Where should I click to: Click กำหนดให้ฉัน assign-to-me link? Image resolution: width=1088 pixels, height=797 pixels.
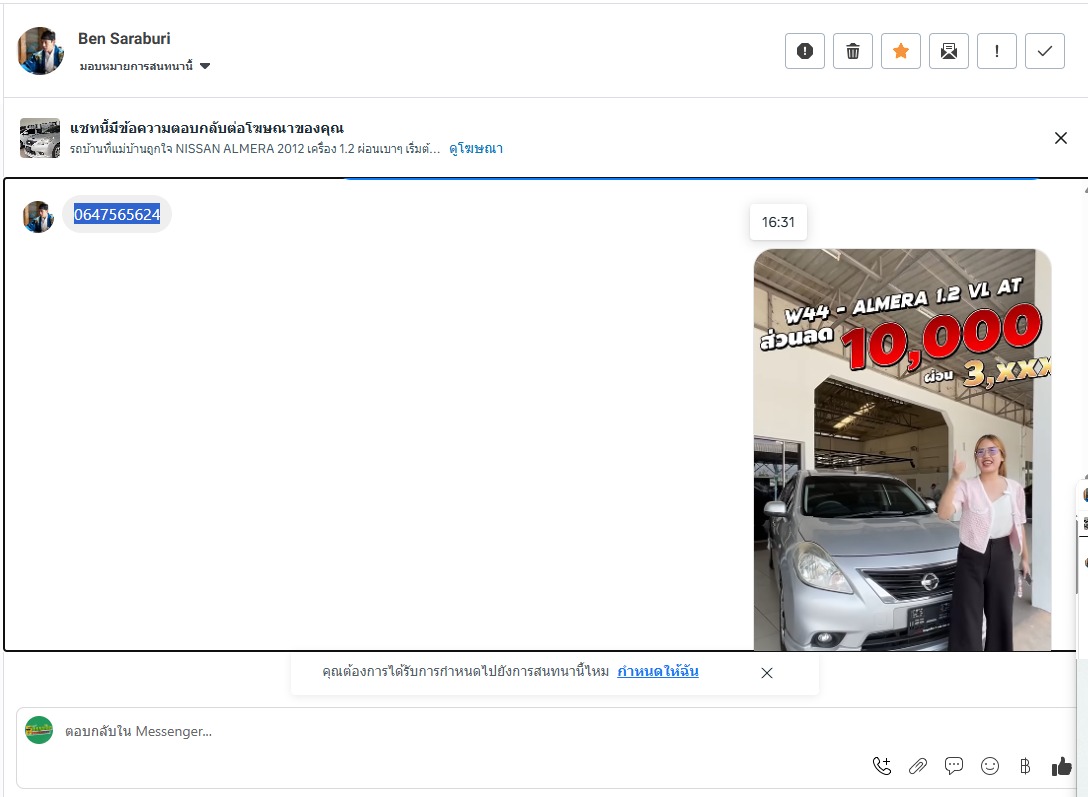click(x=658, y=671)
